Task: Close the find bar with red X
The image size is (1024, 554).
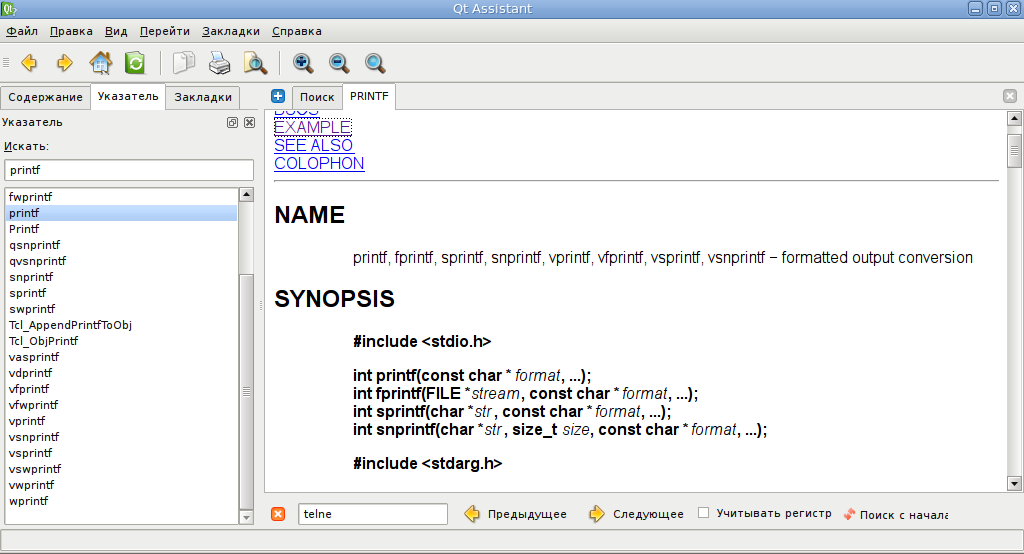Action: (278, 514)
